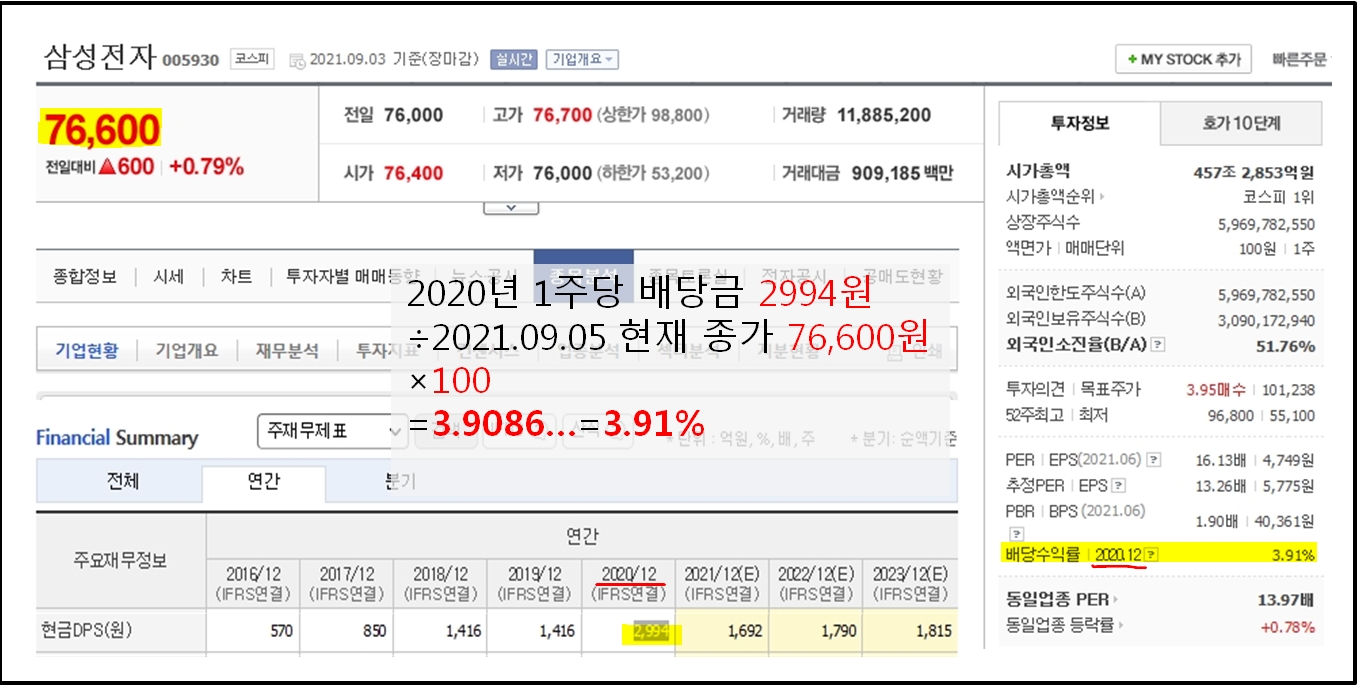Click the current price 76,600
Screen dimensions: 1359x686
(x=101, y=130)
